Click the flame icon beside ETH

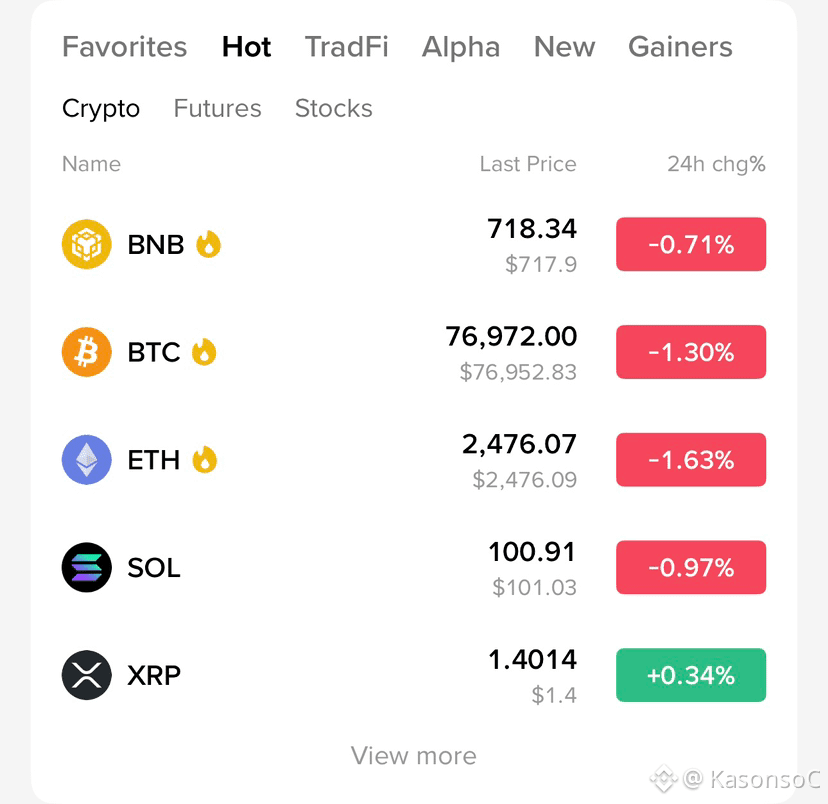click(x=205, y=459)
